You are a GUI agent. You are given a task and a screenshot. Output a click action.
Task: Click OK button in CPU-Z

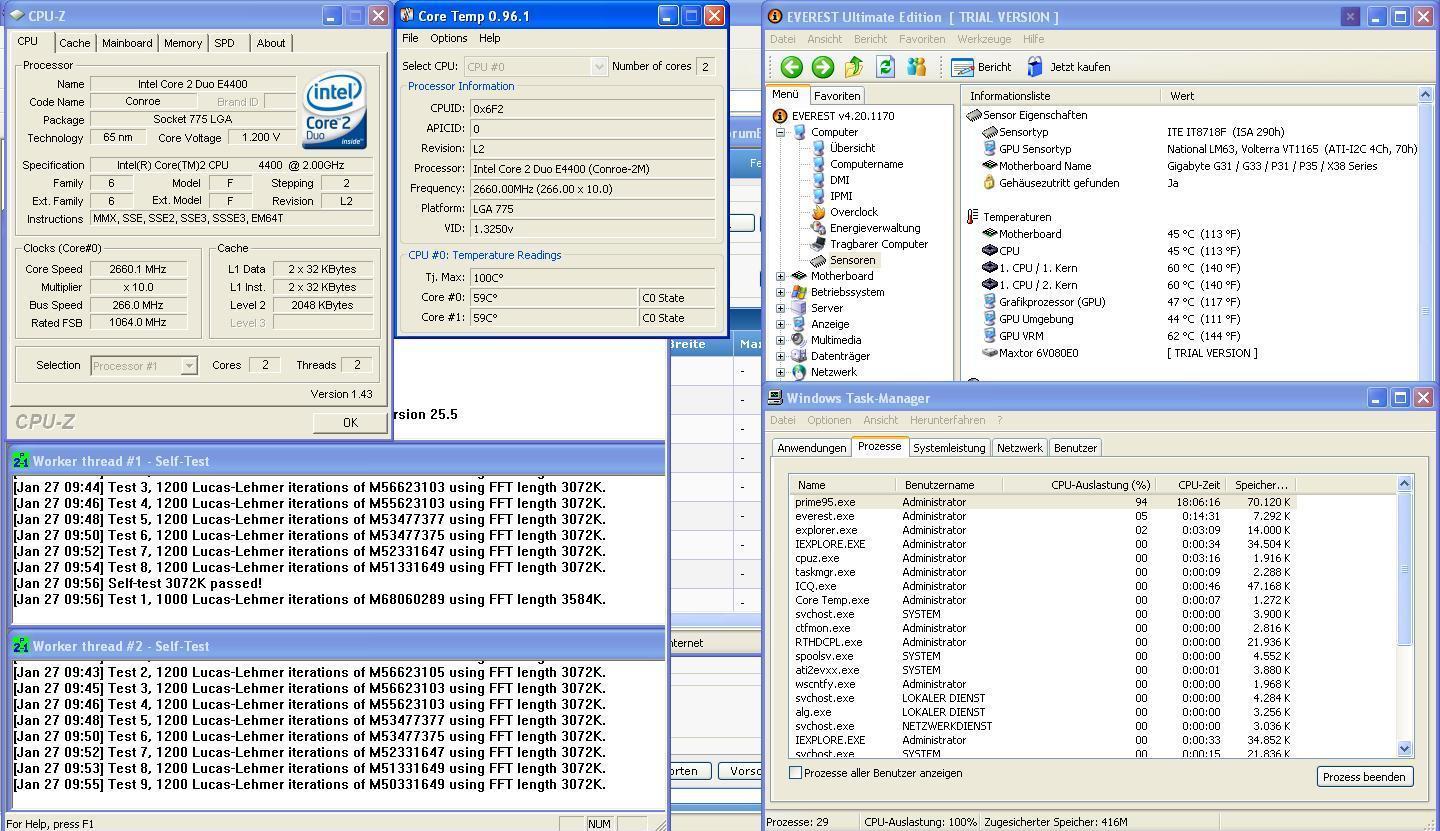click(350, 422)
